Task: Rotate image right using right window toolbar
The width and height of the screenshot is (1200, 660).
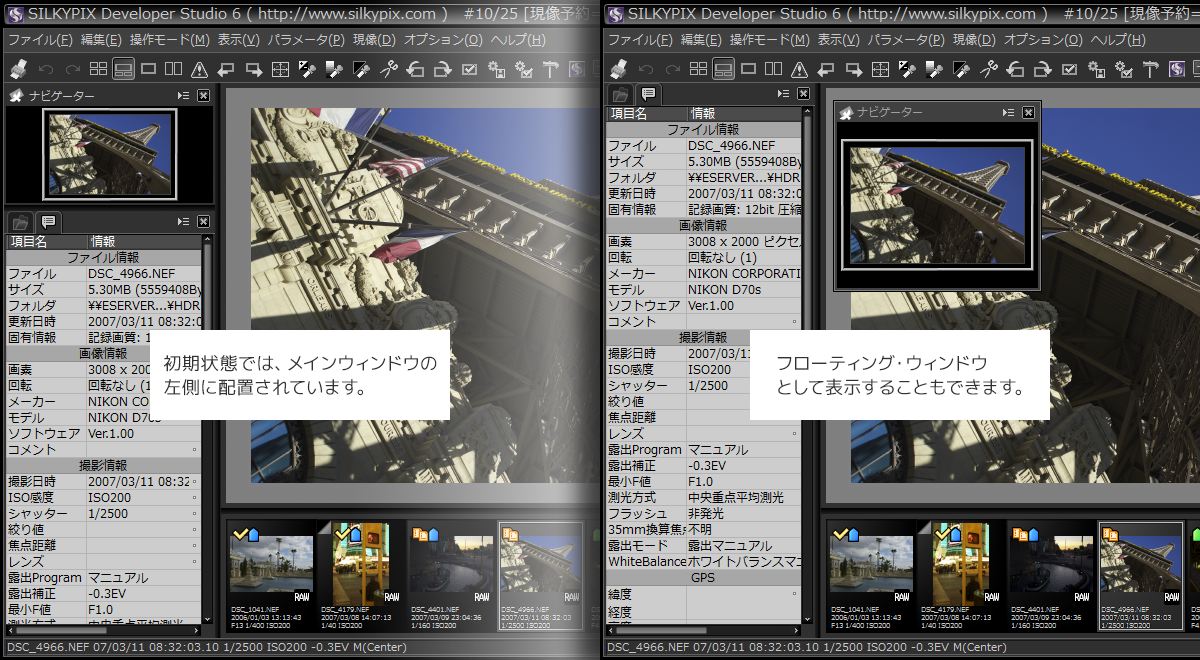Action: (x=1041, y=69)
